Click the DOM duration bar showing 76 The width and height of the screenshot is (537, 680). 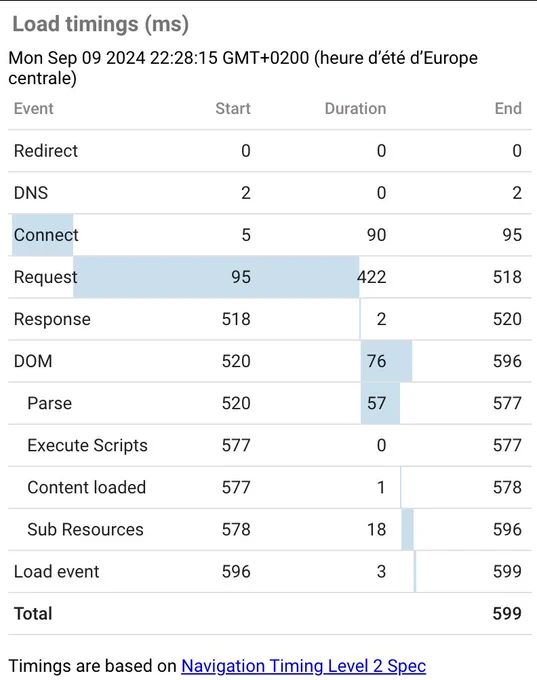pyautogui.click(x=386, y=361)
